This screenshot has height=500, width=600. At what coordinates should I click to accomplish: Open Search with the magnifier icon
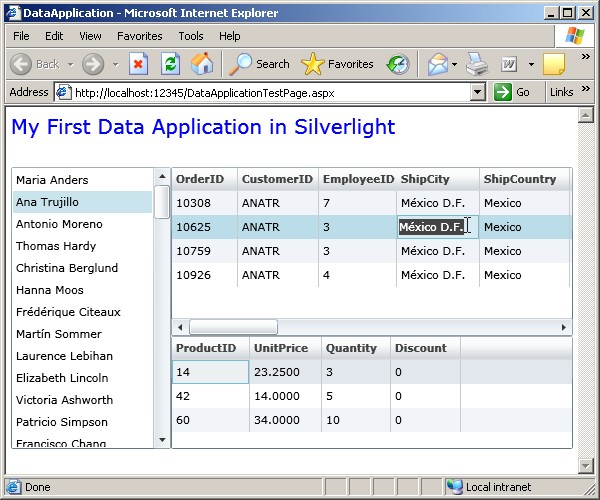240,64
